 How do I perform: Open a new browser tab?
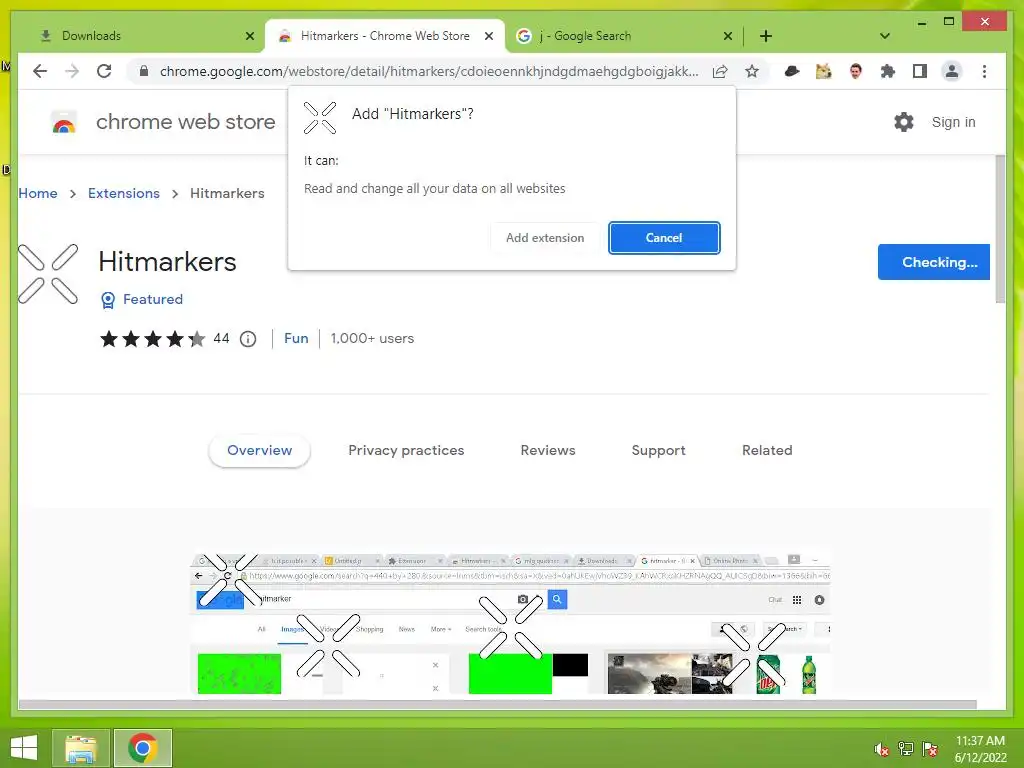765,36
